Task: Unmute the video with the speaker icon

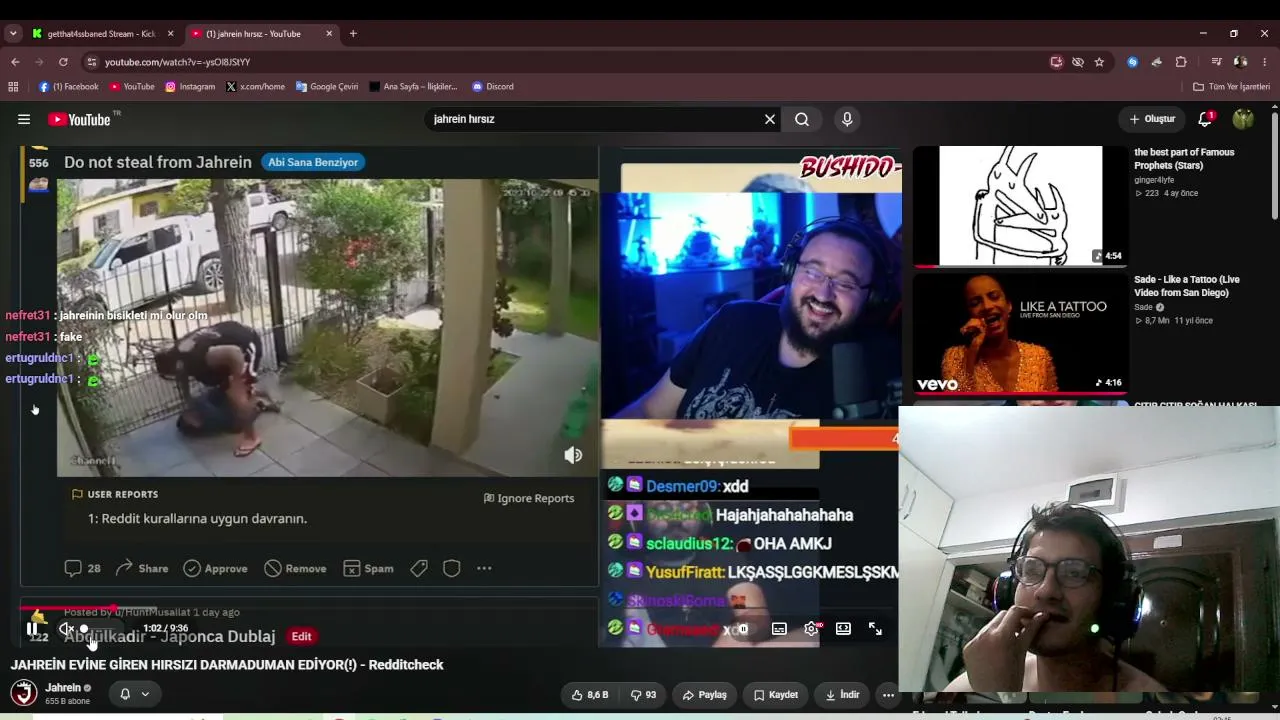Action: [x=66, y=629]
